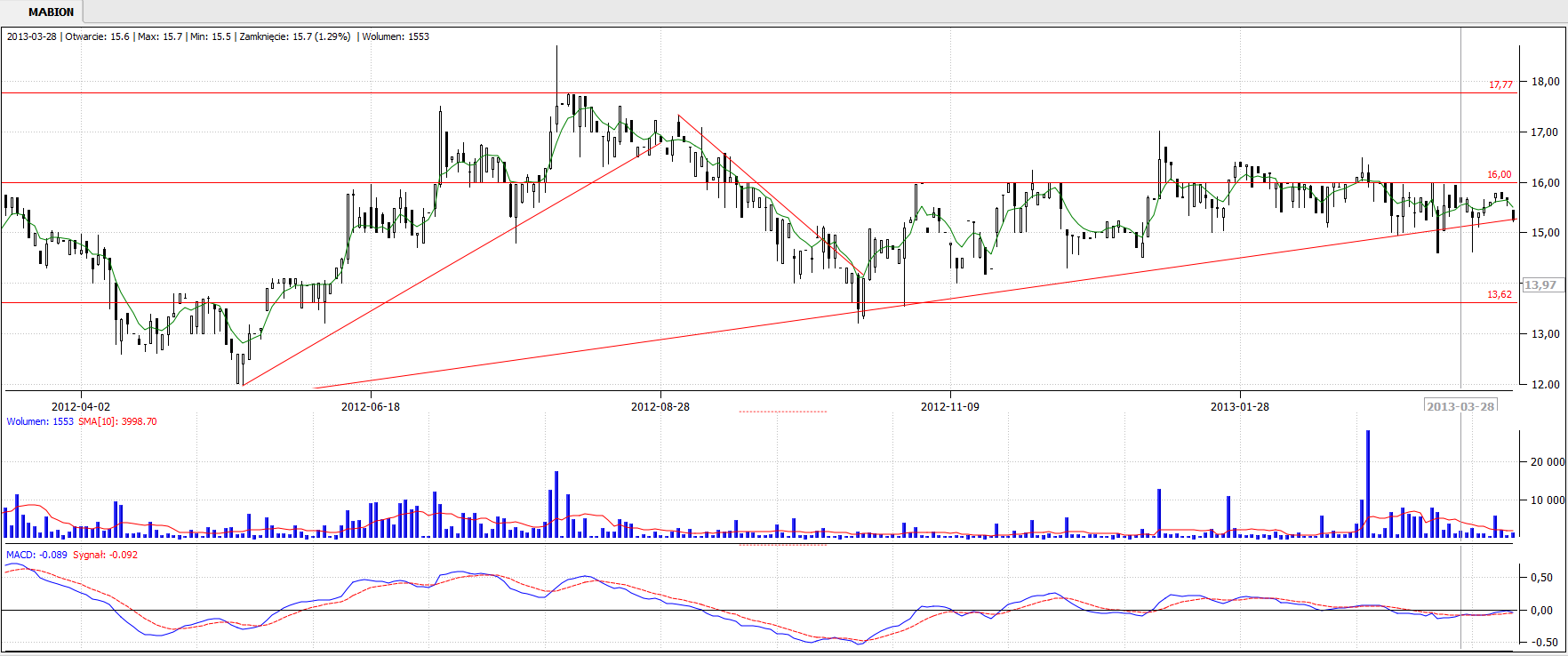Click the 16,00 horizontal level label
1568x656 pixels.
[x=1499, y=174]
